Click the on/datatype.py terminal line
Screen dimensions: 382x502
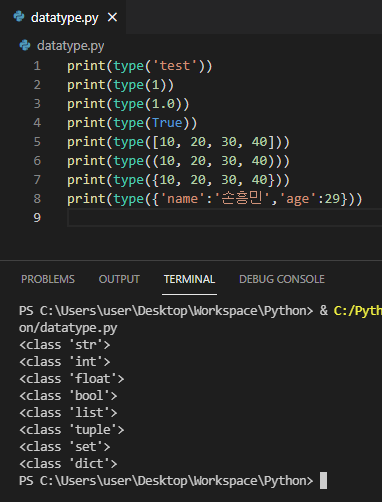pos(68,328)
